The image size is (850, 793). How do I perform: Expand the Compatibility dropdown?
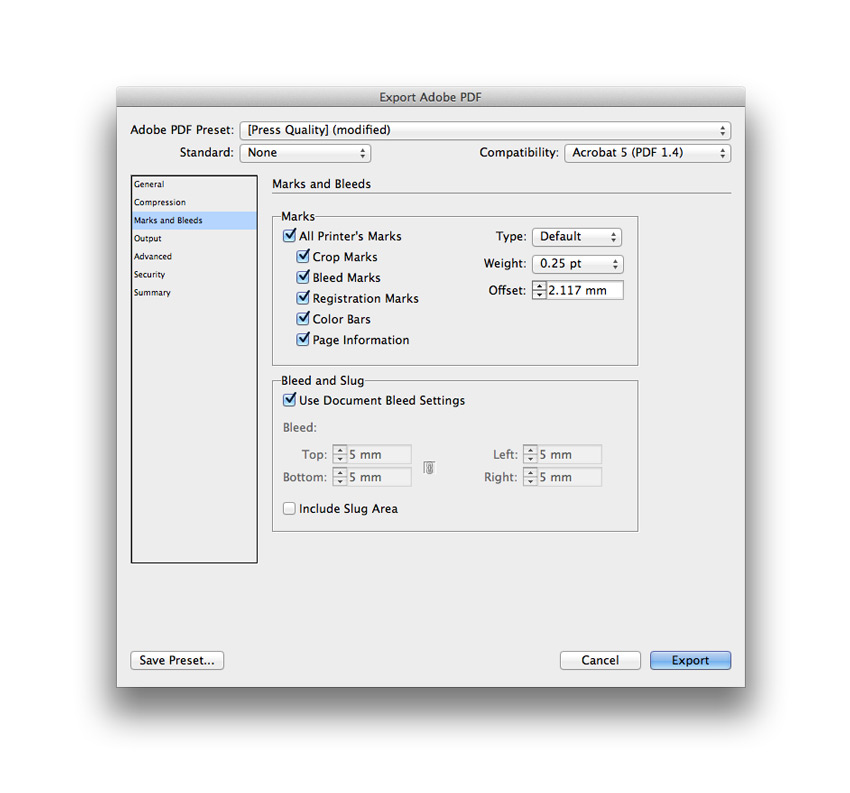(647, 153)
